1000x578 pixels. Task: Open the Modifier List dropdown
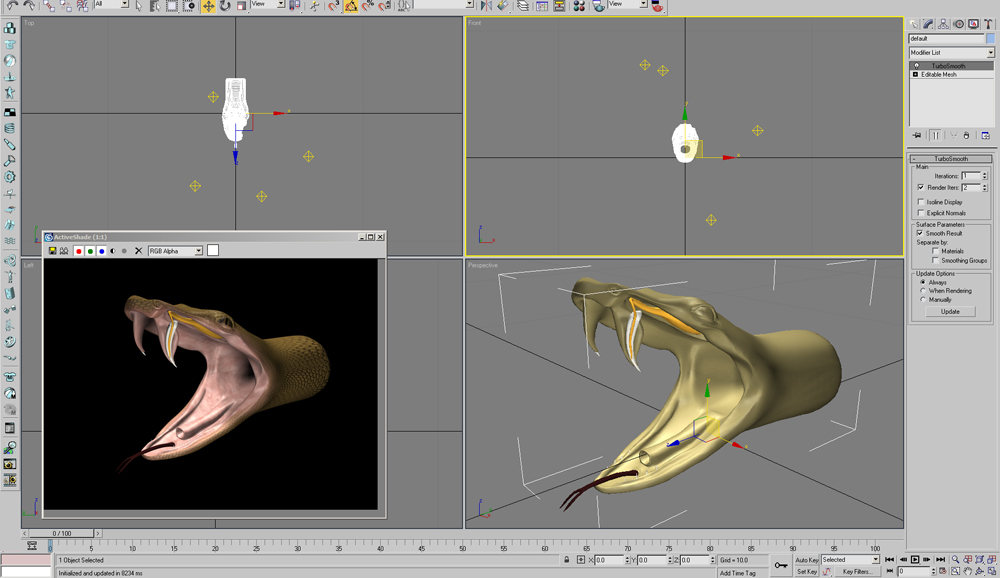pyautogui.click(x=991, y=52)
